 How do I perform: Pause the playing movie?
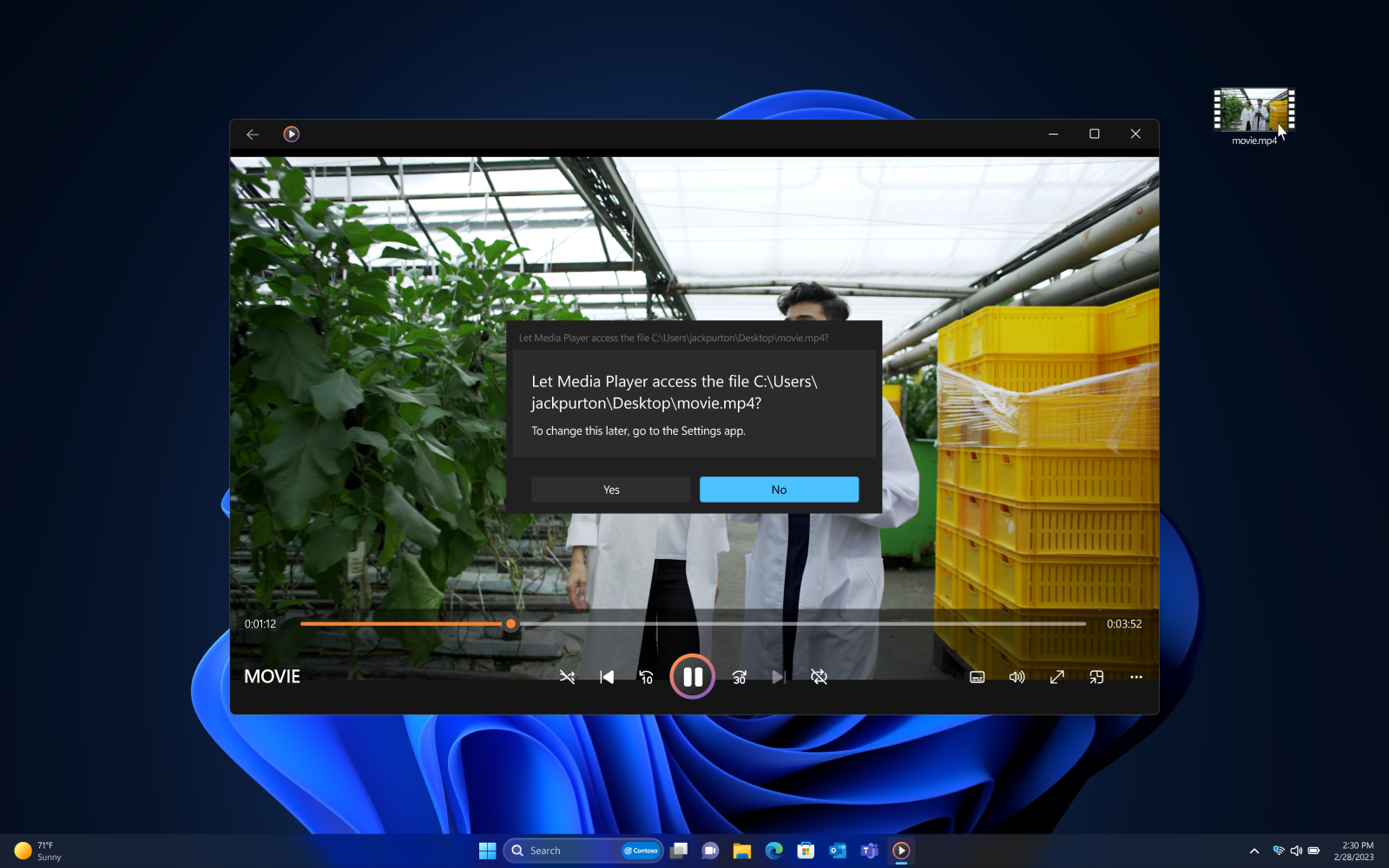pos(692,677)
